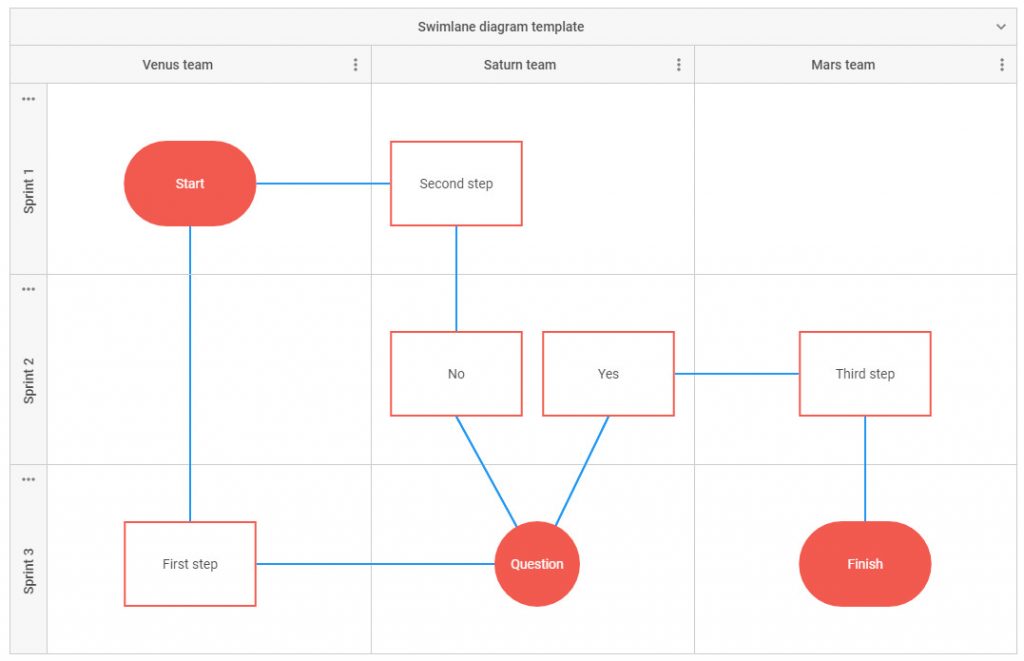Screen dimensions: 1024x661
Task: Select the First step box
Action: tap(190, 564)
